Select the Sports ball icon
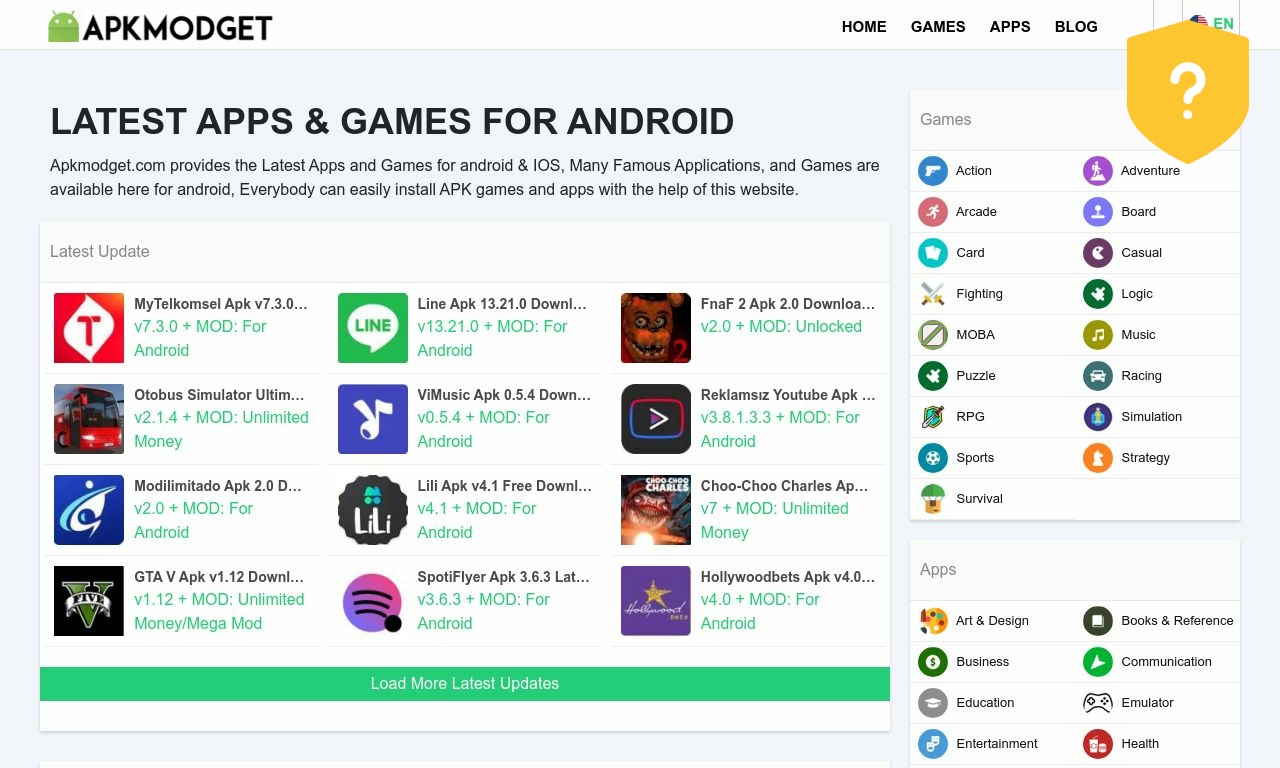 (x=933, y=458)
